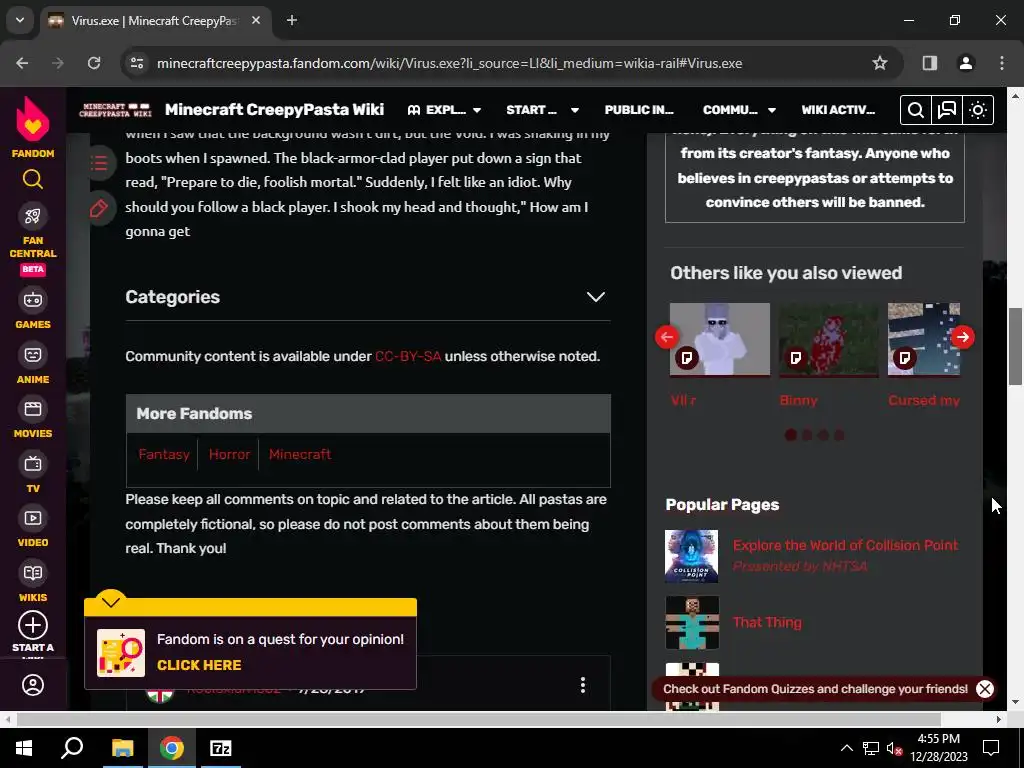Open the white-figure recommended thumbnail
The height and width of the screenshot is (768, 1024).
(x=720, y=340)
